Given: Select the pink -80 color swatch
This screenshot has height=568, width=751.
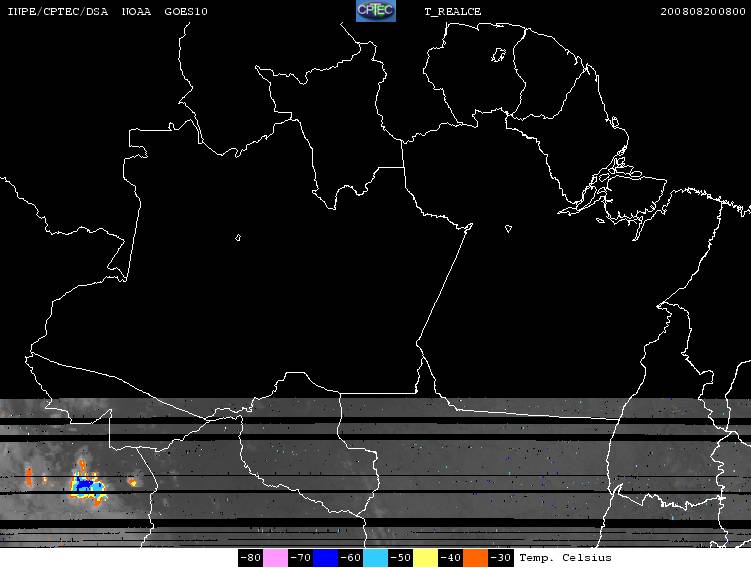Looking at the screenshot, I should pyautogui.click(x=275, y=558).
